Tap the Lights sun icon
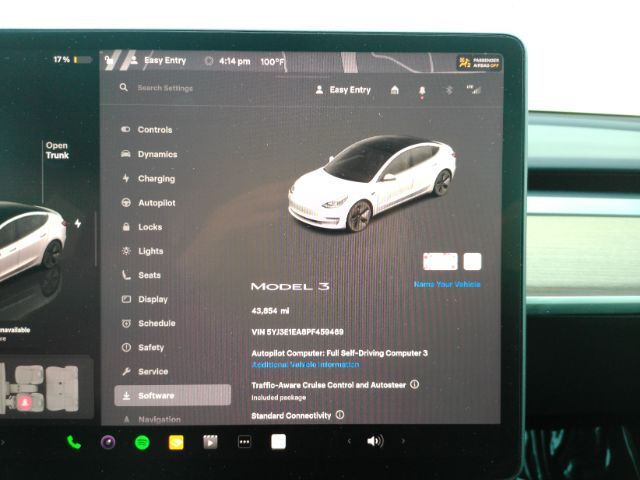Viewport: 640px width, 480px height. pyautogui.click(x=126, y=251)
